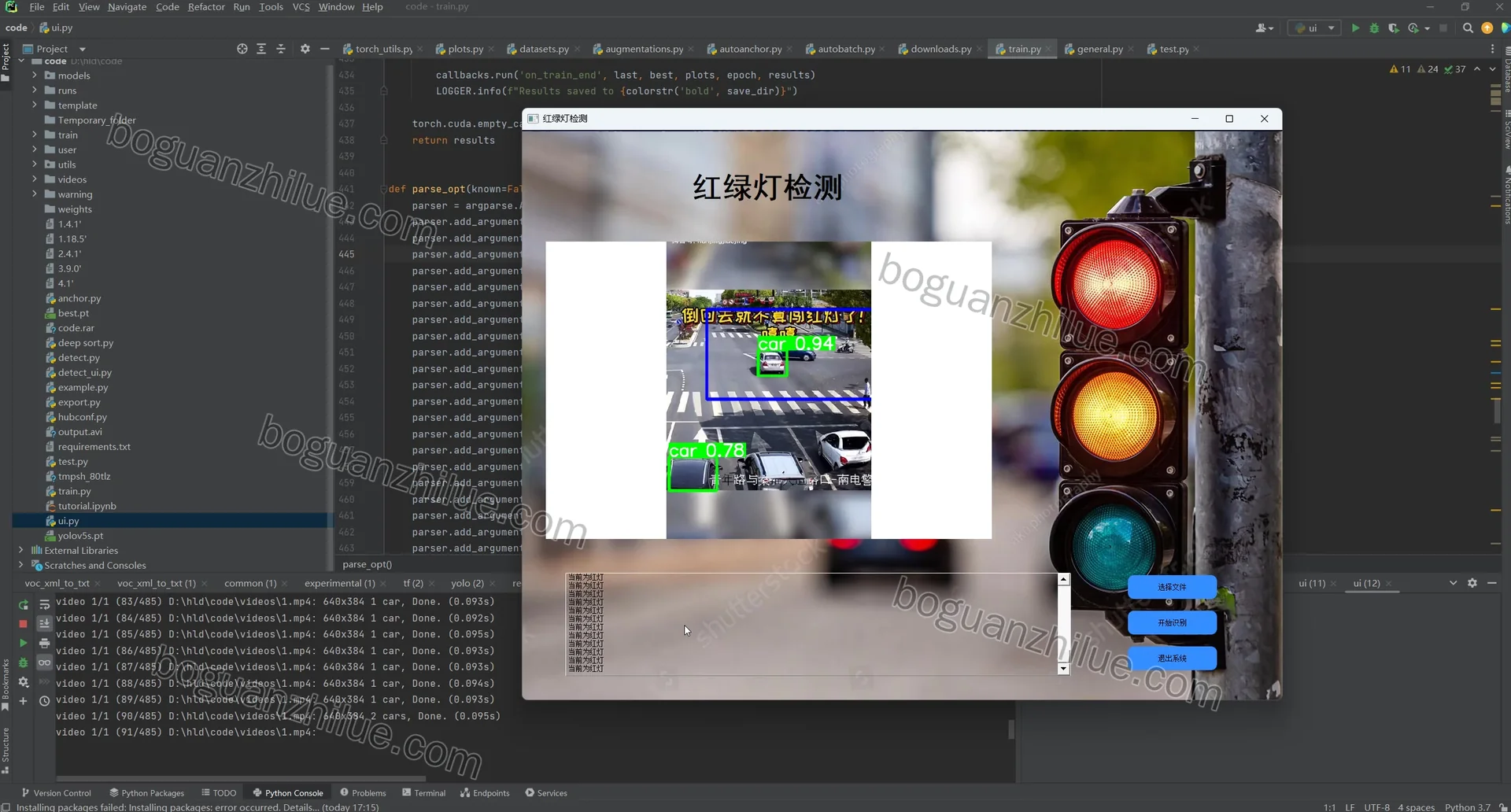Click the Rerun console icon
This screenshot has width=1511, height=812.
(24, 604)
